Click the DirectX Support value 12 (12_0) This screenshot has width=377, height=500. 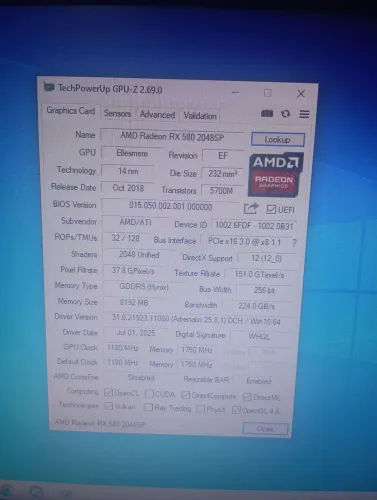tap(266, 258)
